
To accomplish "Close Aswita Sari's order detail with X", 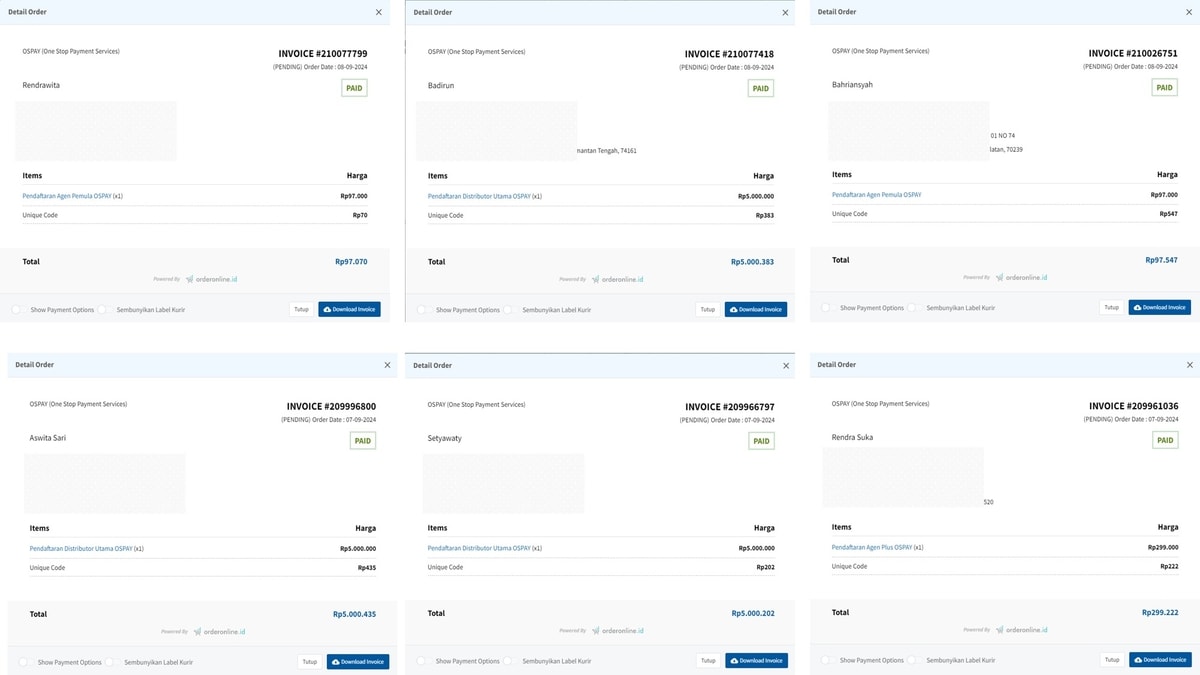I will tap(388, 365).
